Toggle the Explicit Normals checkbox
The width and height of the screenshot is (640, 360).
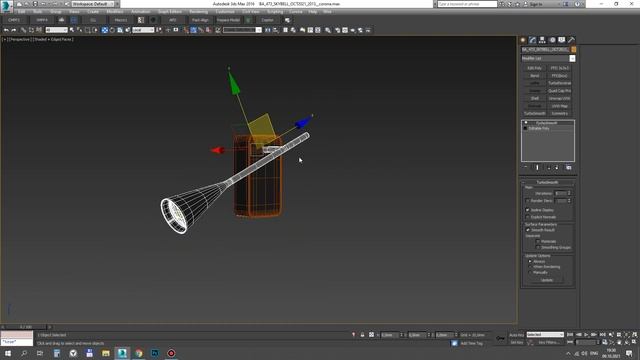pyautogui.click(x=528, y=217)
